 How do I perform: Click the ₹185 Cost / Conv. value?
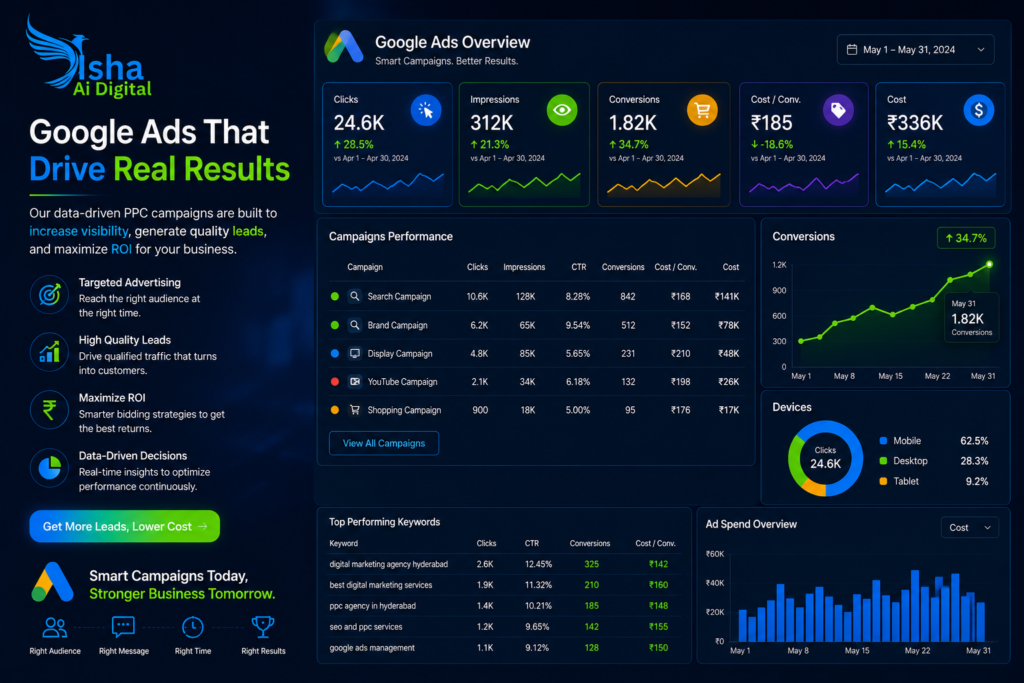point(771,123)
